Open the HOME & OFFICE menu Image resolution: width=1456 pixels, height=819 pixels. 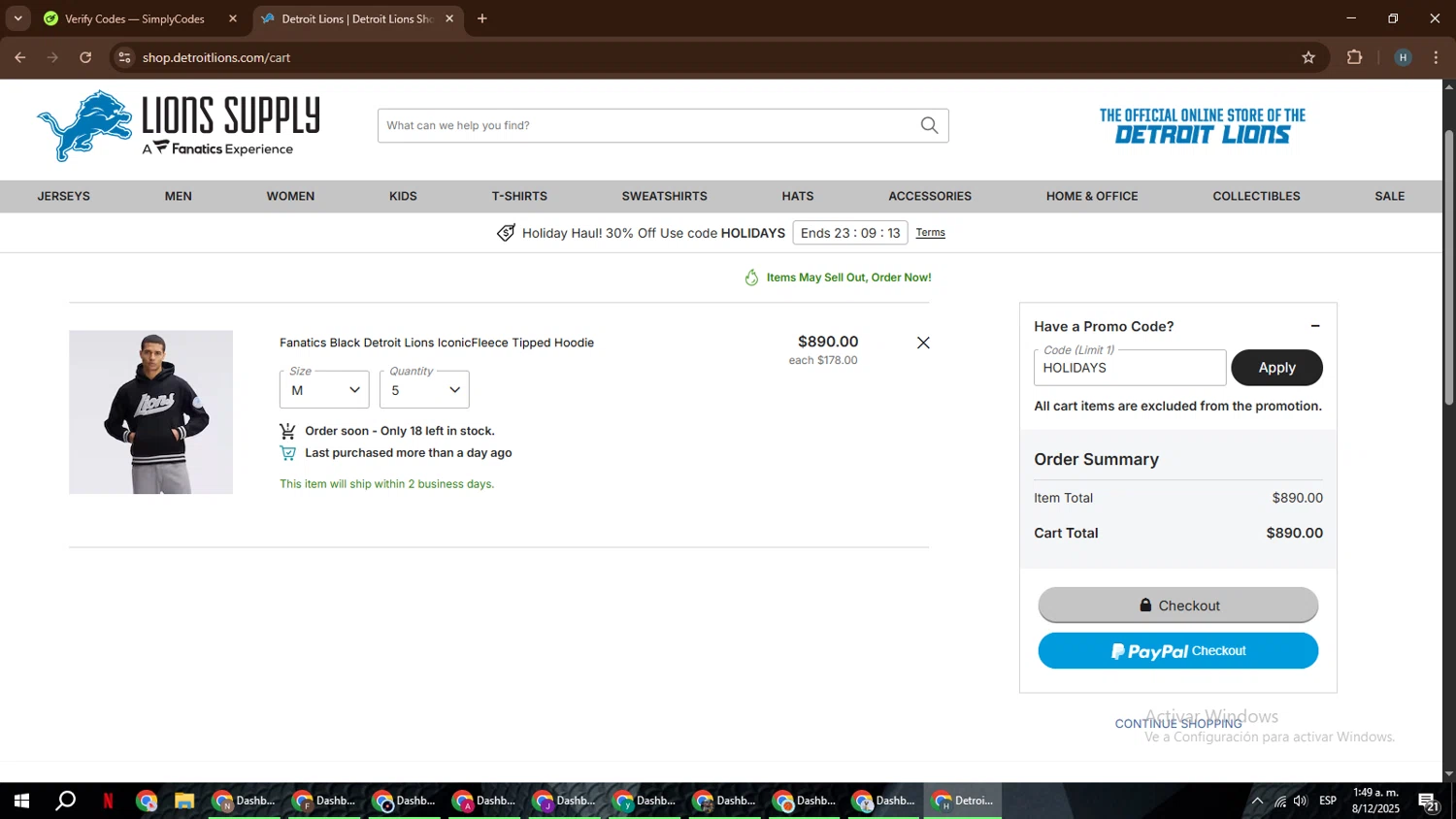[1092, 196]
